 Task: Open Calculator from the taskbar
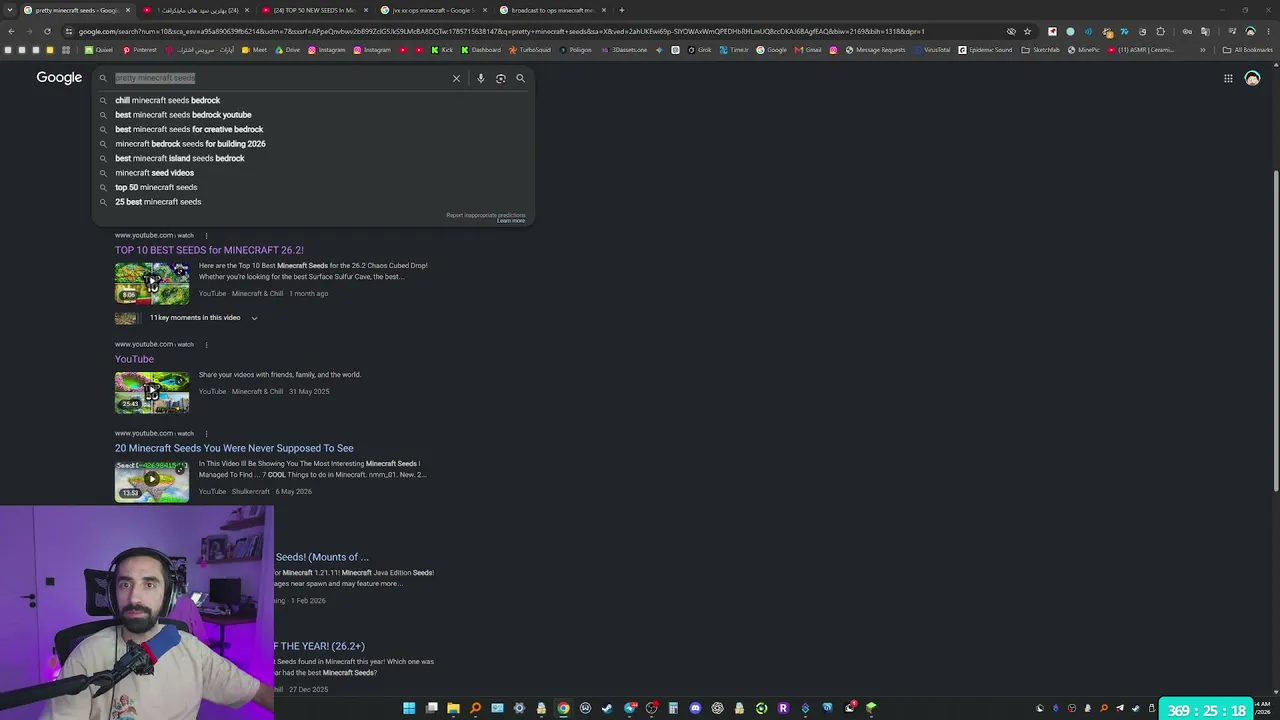673,708
